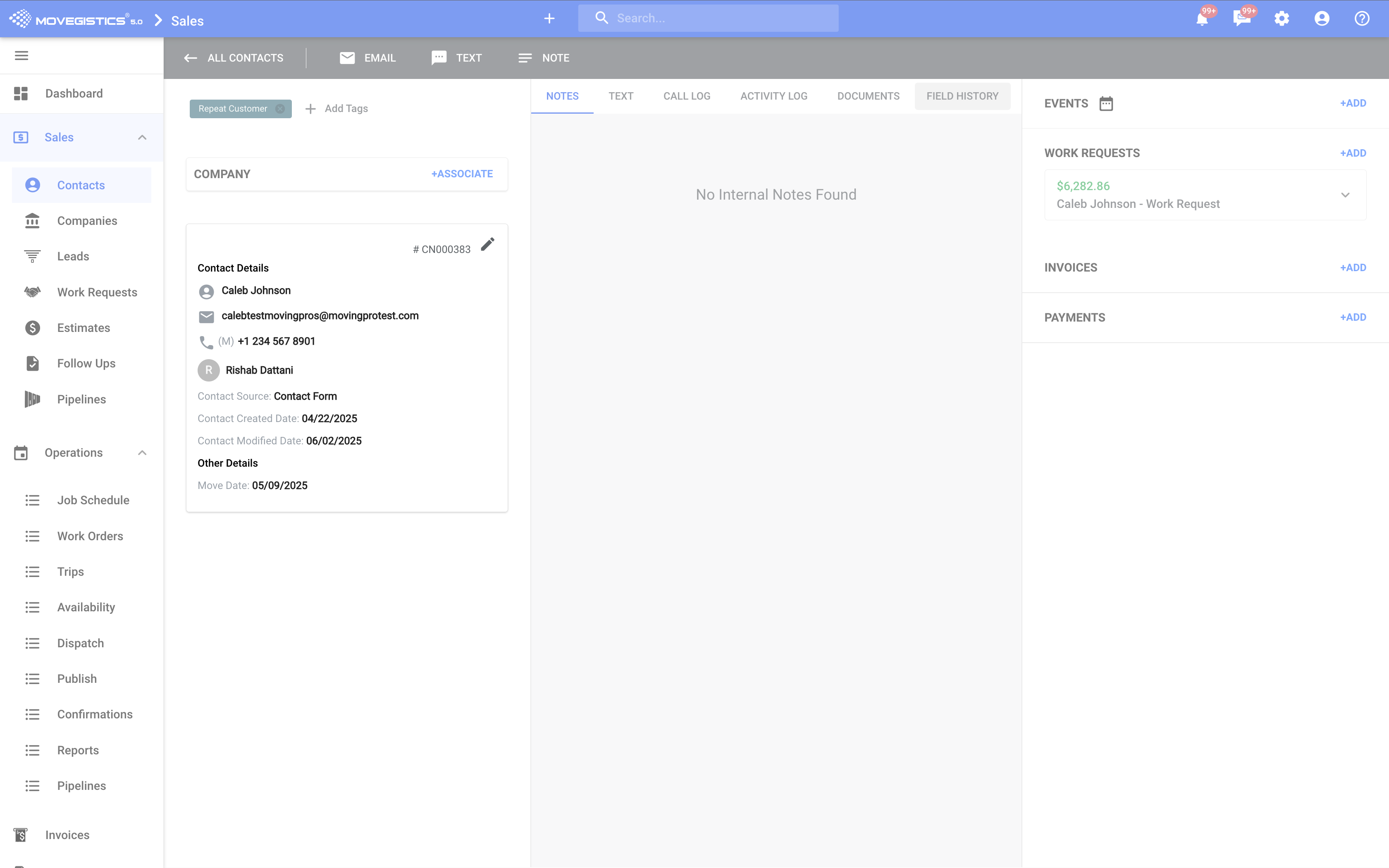
Task: Remove the Repeat Customer tag
Action: [x=280, y=109]
